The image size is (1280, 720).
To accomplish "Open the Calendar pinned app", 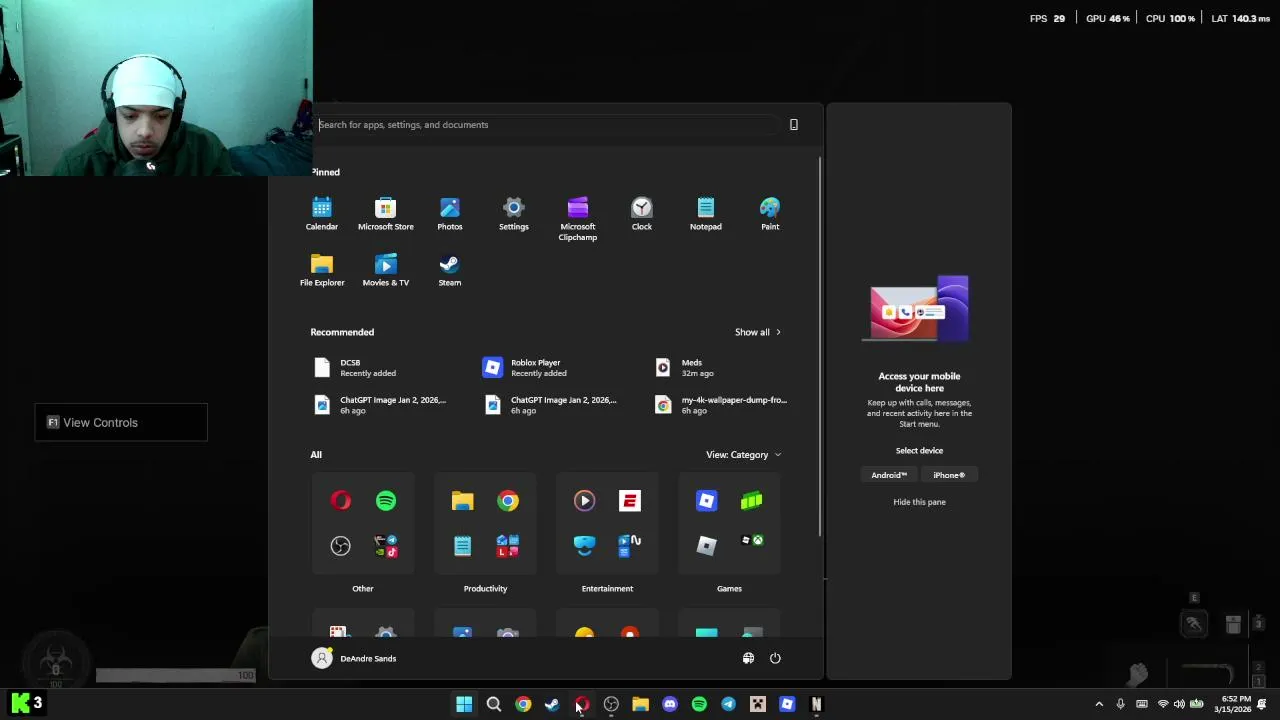I will tap(321, 213).
